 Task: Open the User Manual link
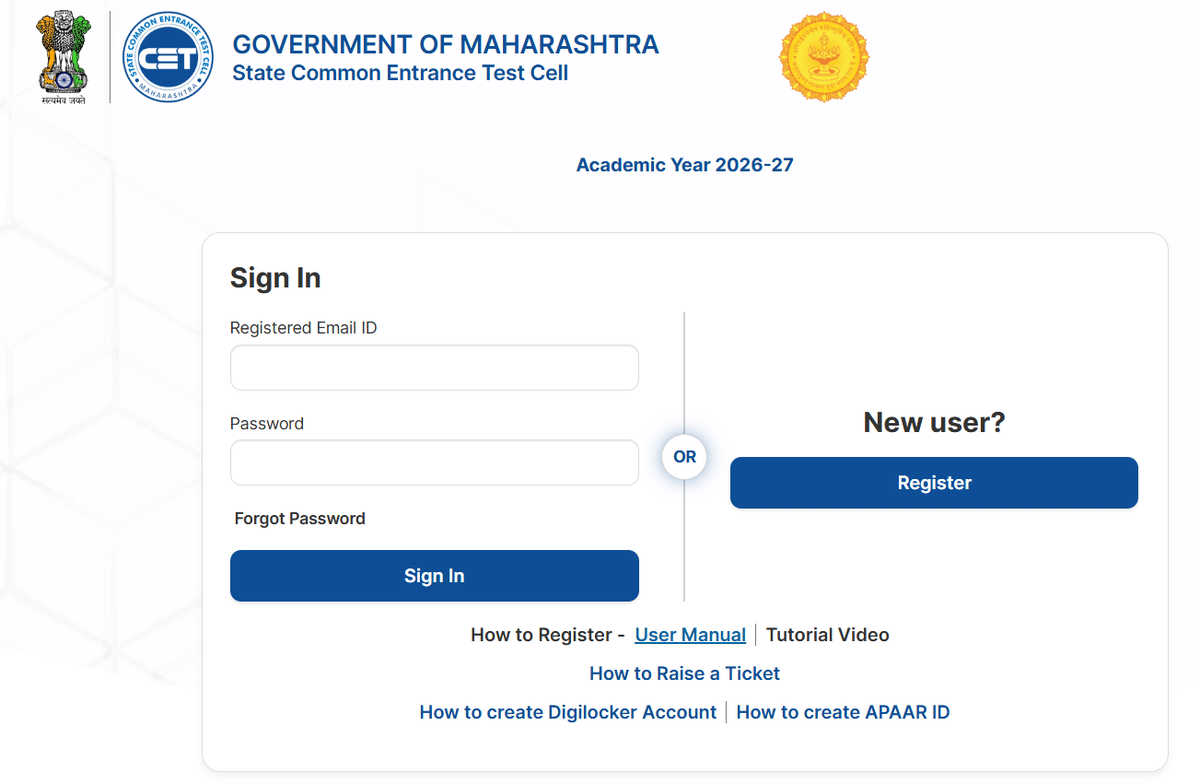point(690,634)
